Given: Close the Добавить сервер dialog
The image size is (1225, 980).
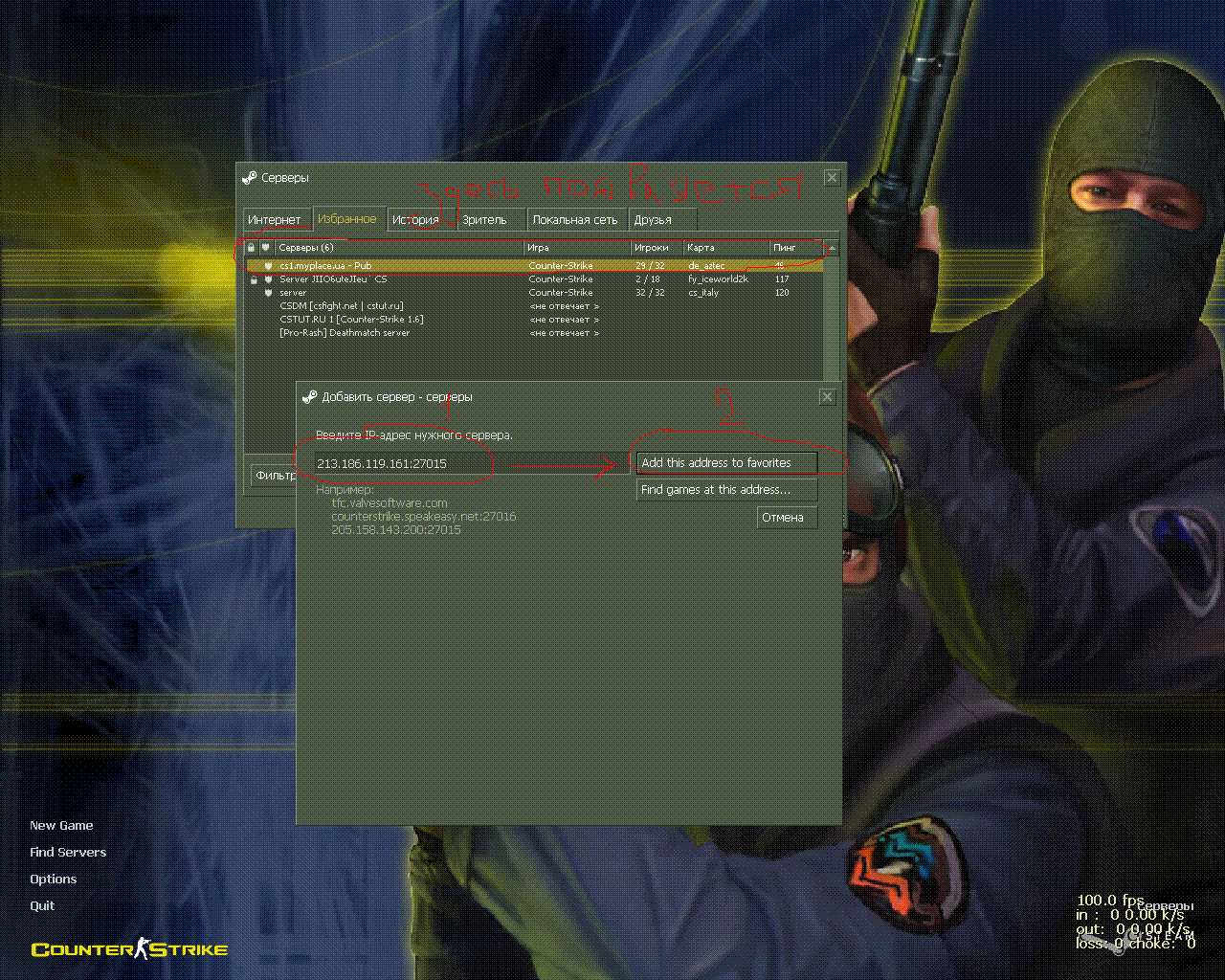Looking at the screenshot, I should (x=828, y=397).
